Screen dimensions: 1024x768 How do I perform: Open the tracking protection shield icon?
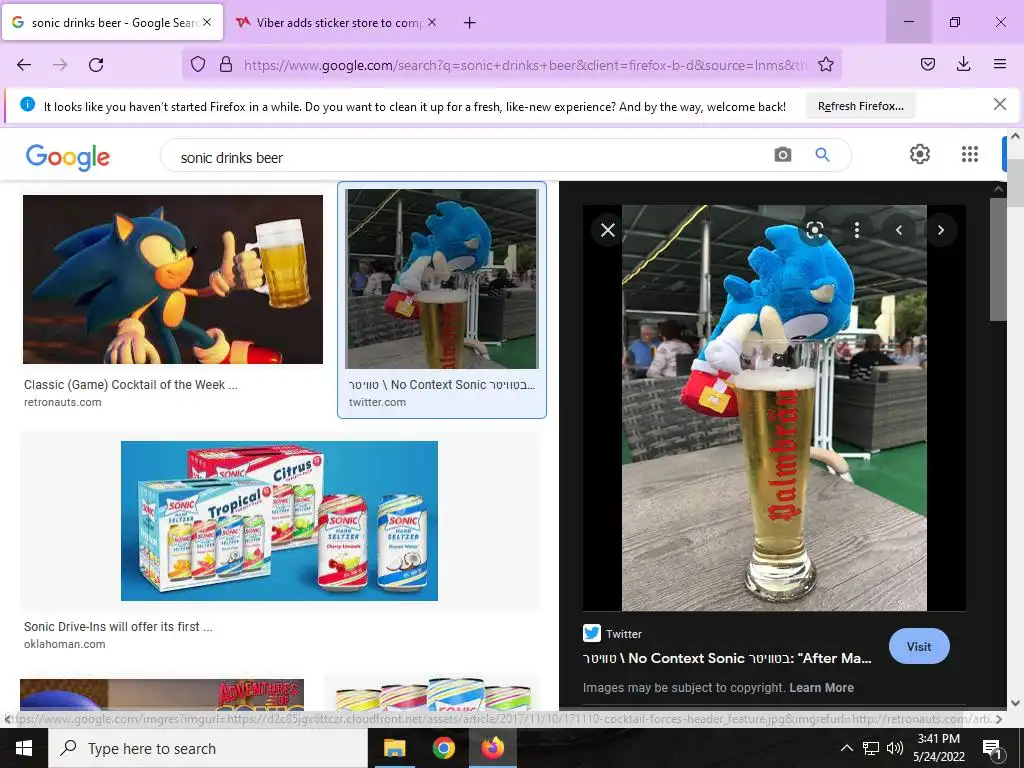coord(198,65)
